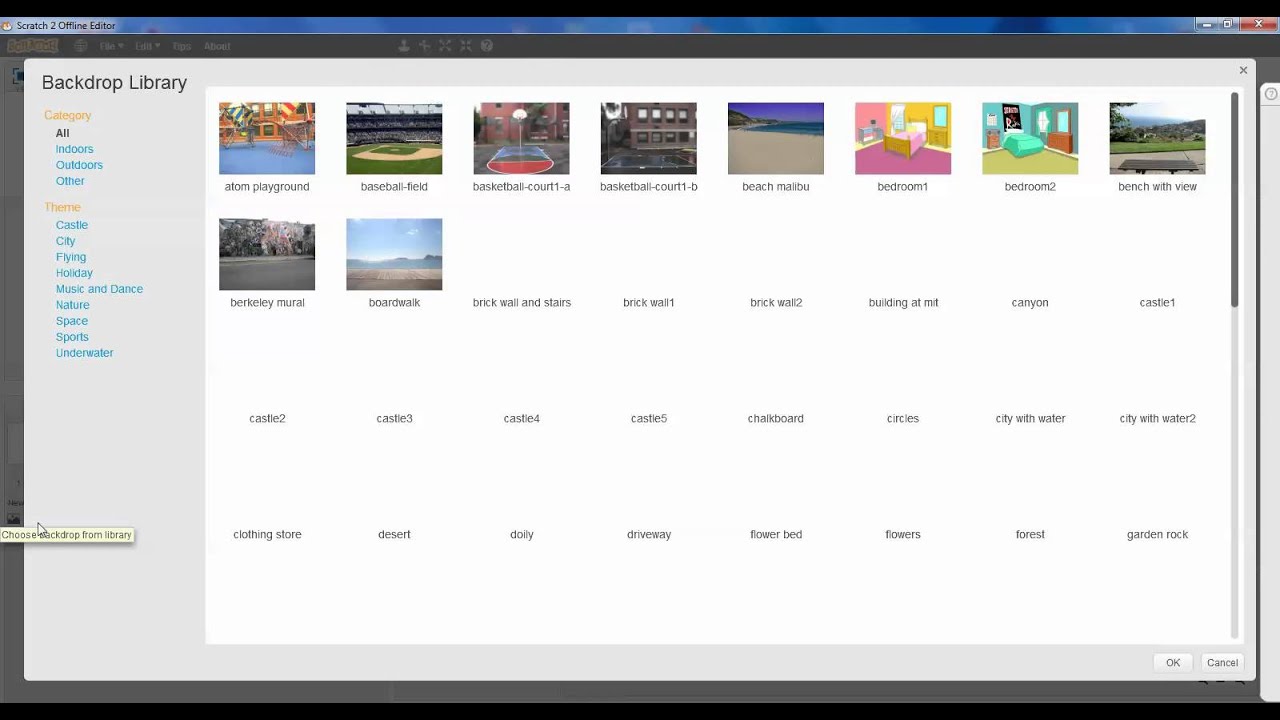The image size is (1280, 720).
Task: Open the Edit menu in Scratch editor
Action: (147, 46)
